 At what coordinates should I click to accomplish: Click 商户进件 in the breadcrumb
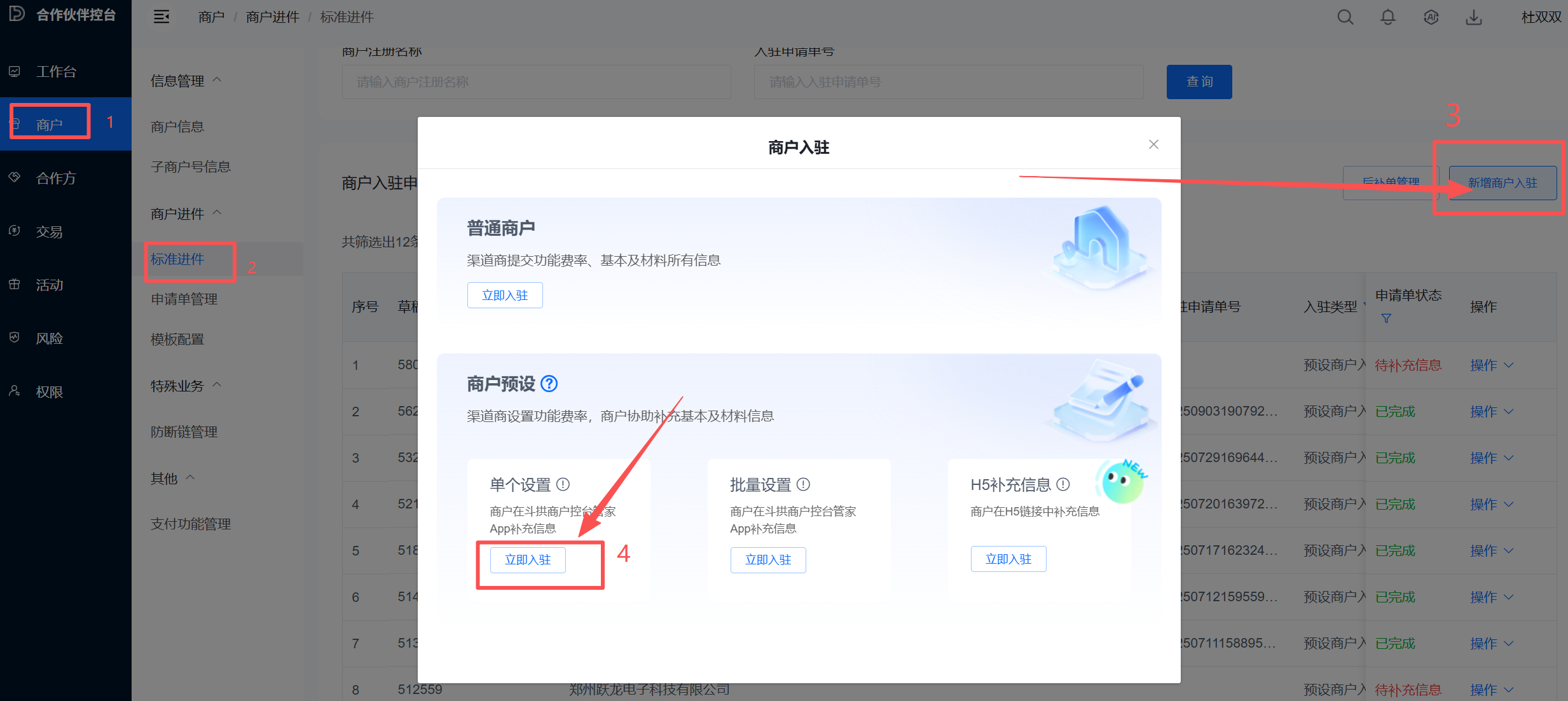coord(273,17)
